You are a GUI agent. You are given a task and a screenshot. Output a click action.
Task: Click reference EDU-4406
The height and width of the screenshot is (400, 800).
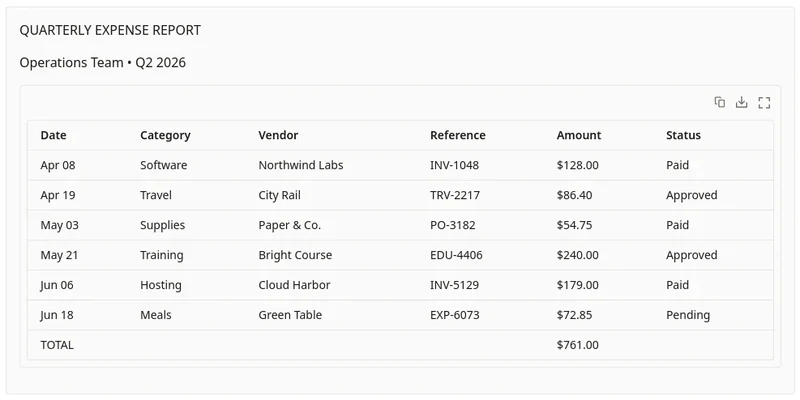(x=456, y=255)
